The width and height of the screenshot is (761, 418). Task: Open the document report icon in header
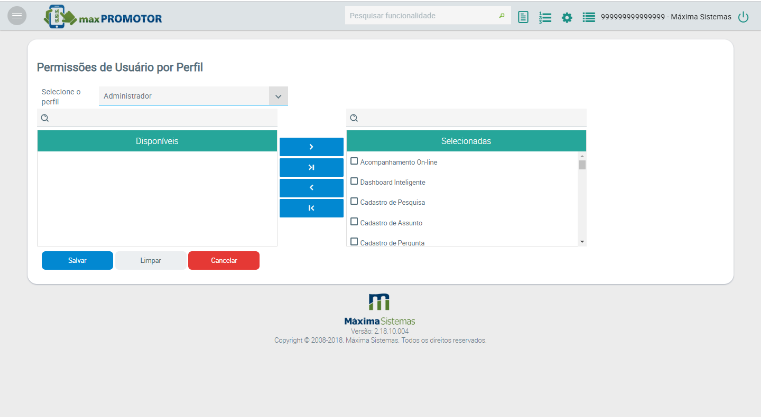pyautogui.click(x=523, y=17)
